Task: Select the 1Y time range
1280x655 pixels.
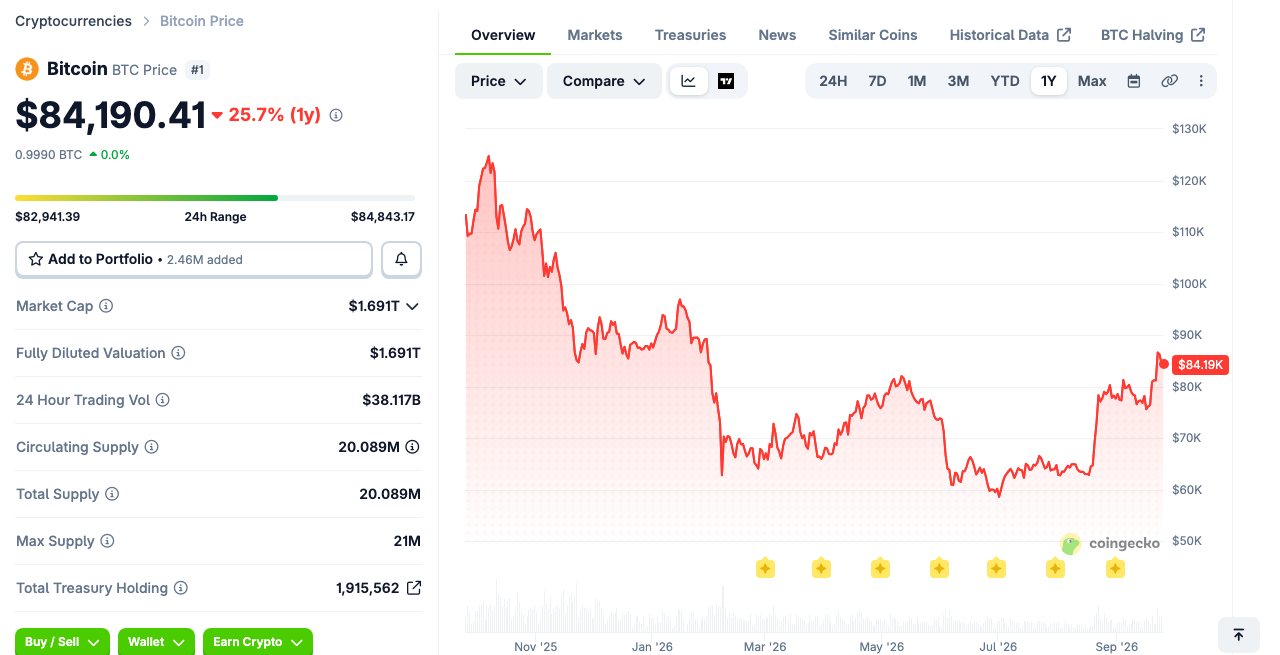Action: point(1048,81)
